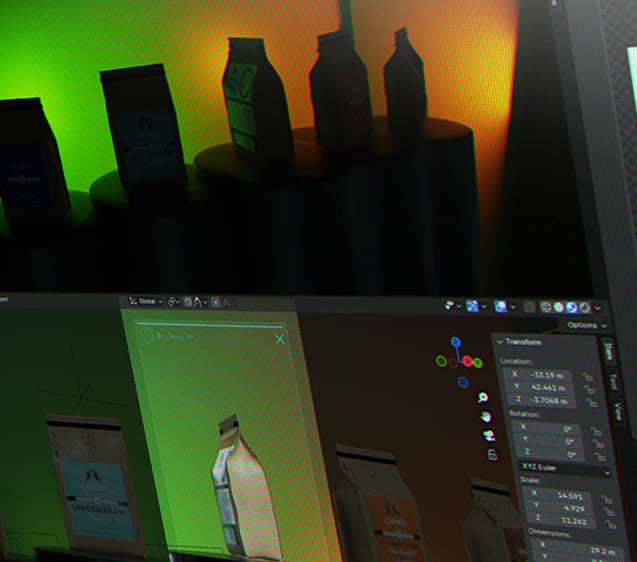
Task: Open the pivot point dropdown in viewport header
Action: point(174,302)
